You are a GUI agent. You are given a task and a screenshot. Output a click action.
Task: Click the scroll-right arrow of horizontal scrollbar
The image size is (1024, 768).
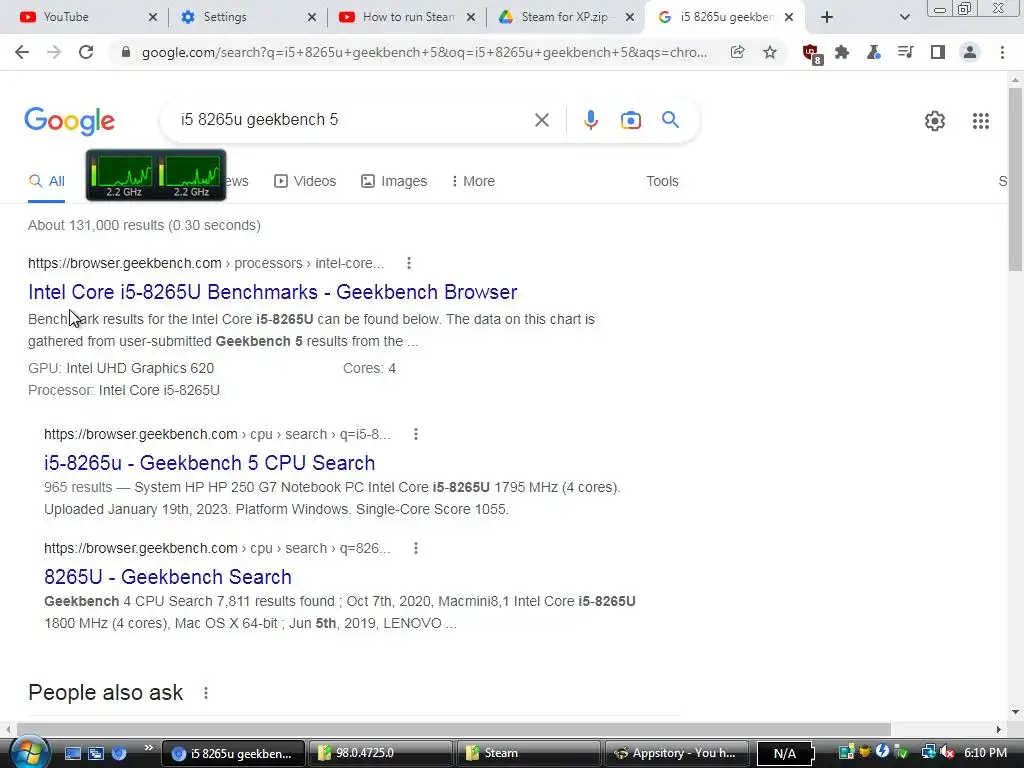pos(998,729)
